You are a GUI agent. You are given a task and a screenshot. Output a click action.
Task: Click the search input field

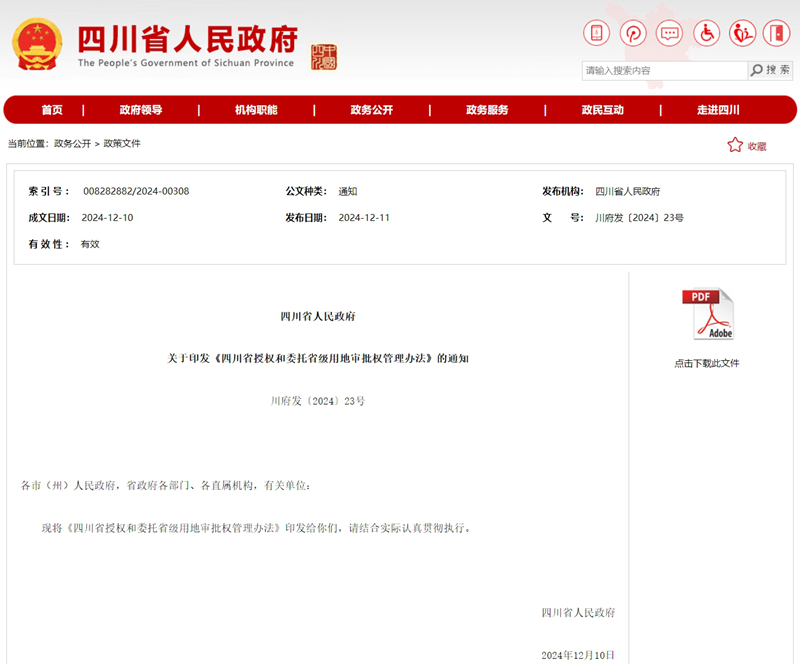click(664, 70)
